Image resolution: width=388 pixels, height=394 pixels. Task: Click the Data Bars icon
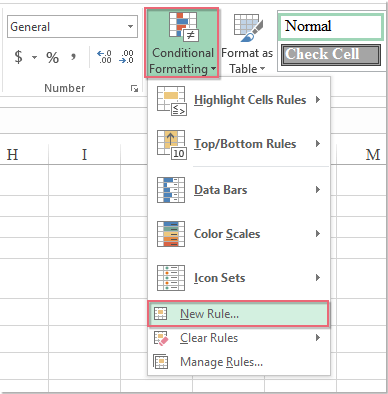tap(171, 190)
